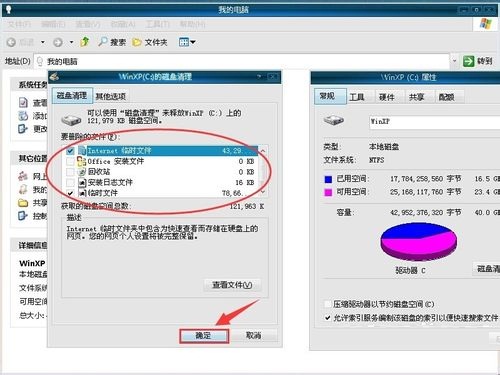Click the 控制面板 icon in other places
The width and height of the screenshot is (500, 375).
pyautogui.click(x=23, y=216)
